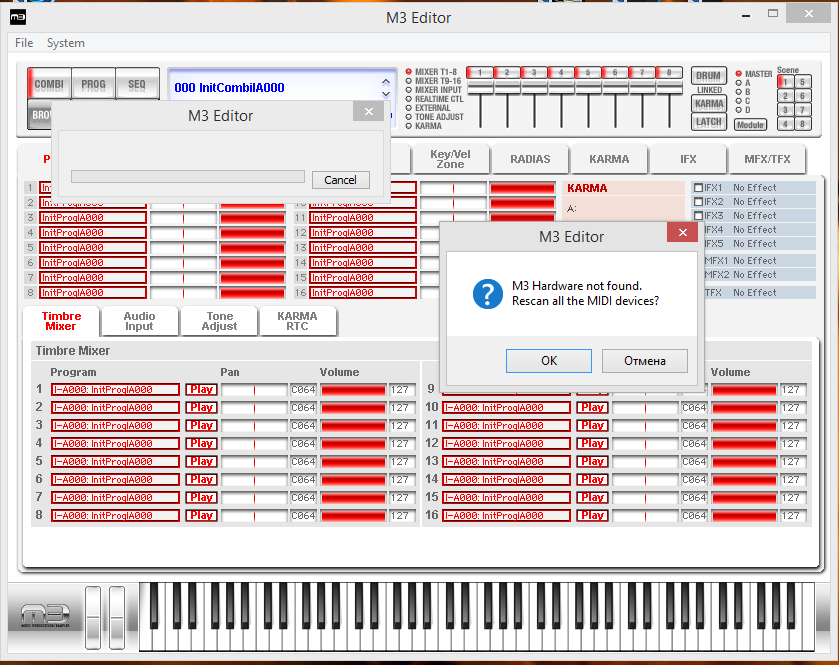The width and height of the screenshot is (839, 665).
Task: Select Scene 1
Action: coord(785,82)
